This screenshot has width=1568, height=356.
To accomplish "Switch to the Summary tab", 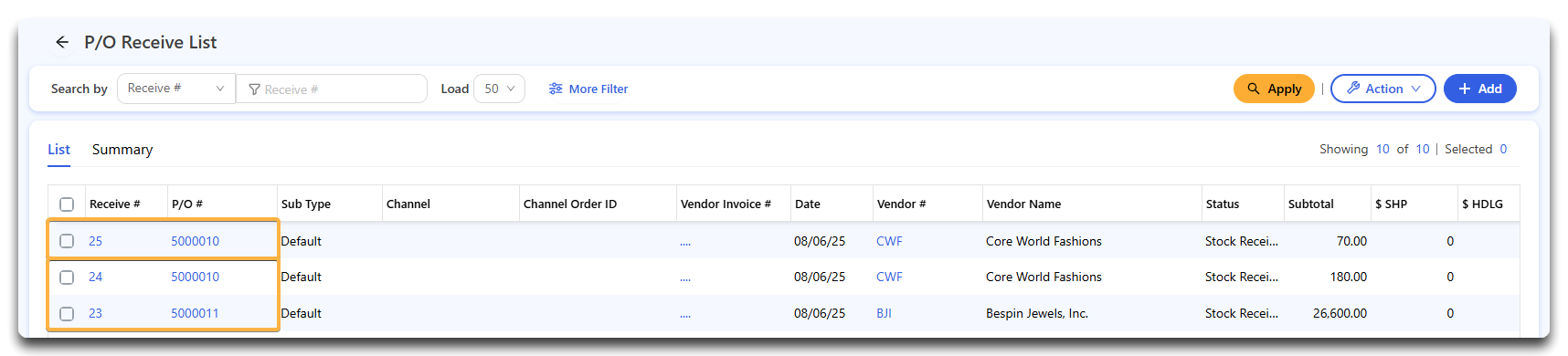I will point(122,150).
